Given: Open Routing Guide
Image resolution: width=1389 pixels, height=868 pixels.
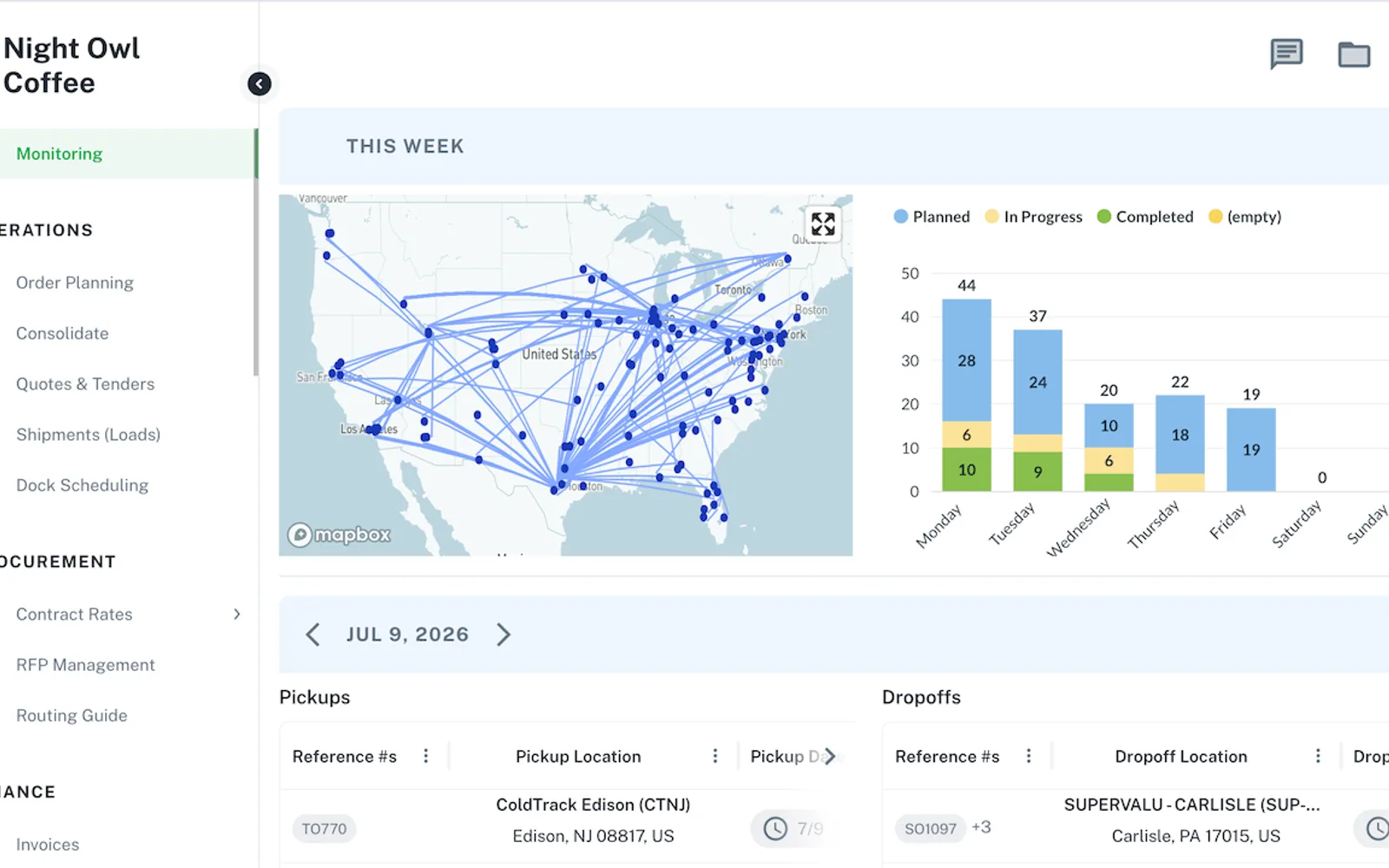Looking at the screenshot, I should 71,715.
